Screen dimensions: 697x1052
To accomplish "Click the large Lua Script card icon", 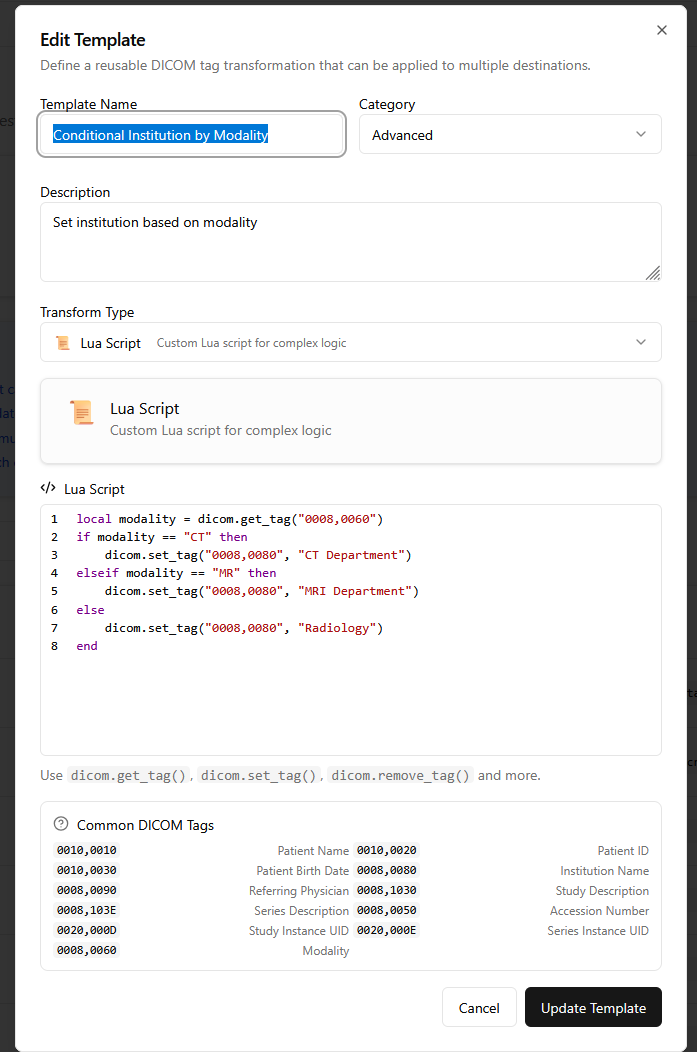I will 82,412.
